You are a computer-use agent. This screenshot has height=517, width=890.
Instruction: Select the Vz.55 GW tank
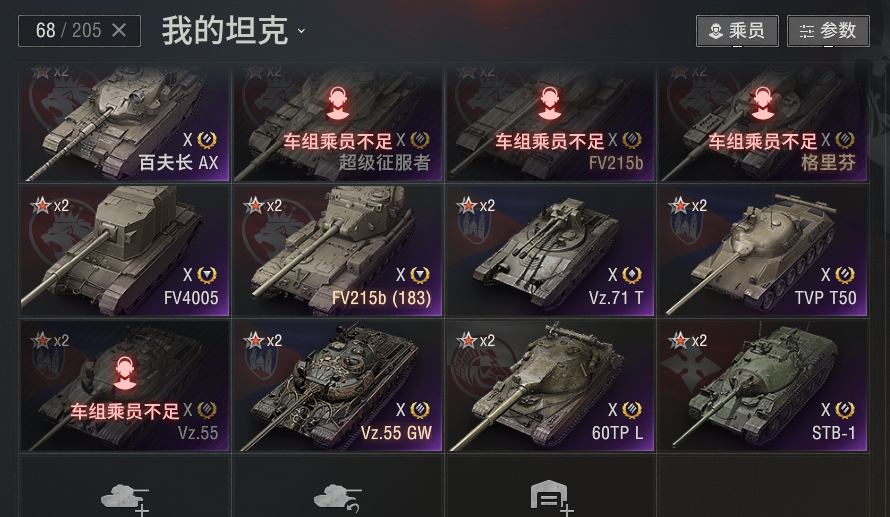tap(338, 385)
